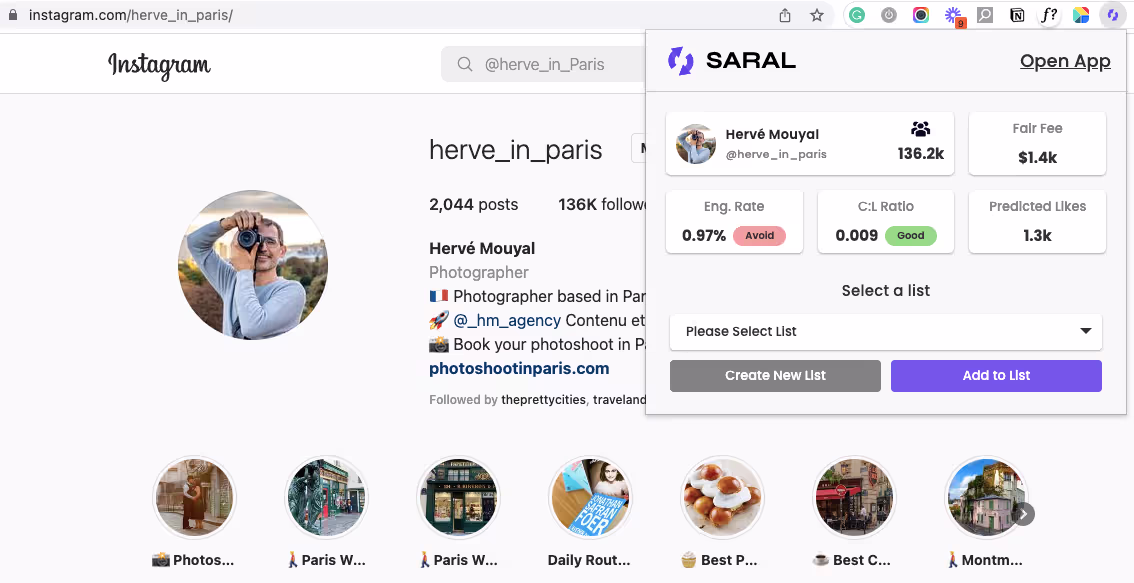This screenshot has height=583, width=1134.
Task: Click the share page icon in address bar
Action: click(785, 15)
